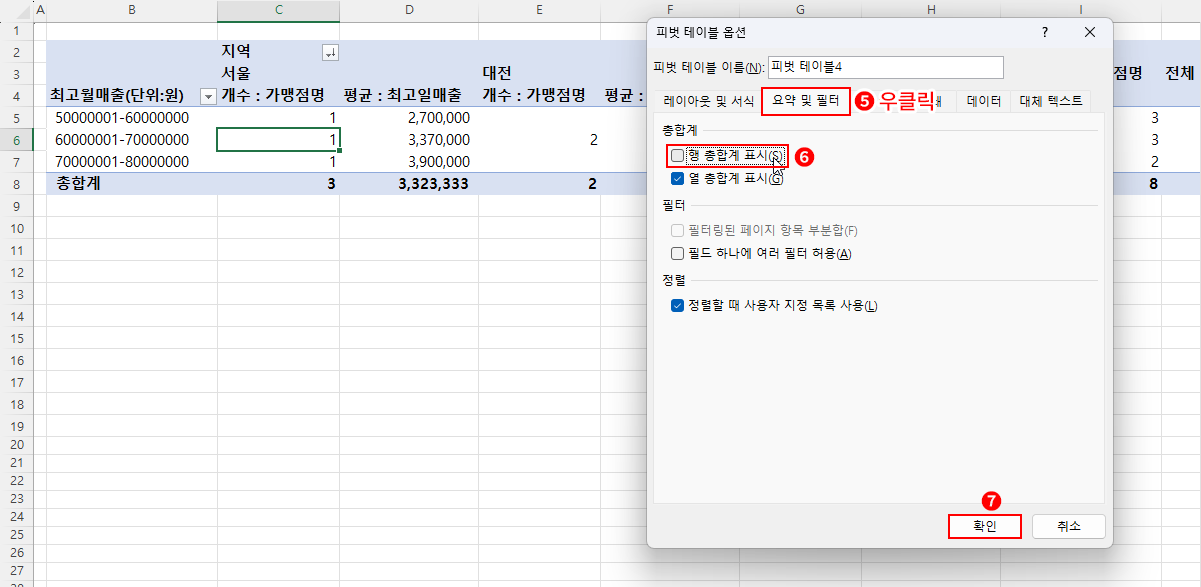Select row header 1
Screen dimensions: 1201x587
(16, 30)
